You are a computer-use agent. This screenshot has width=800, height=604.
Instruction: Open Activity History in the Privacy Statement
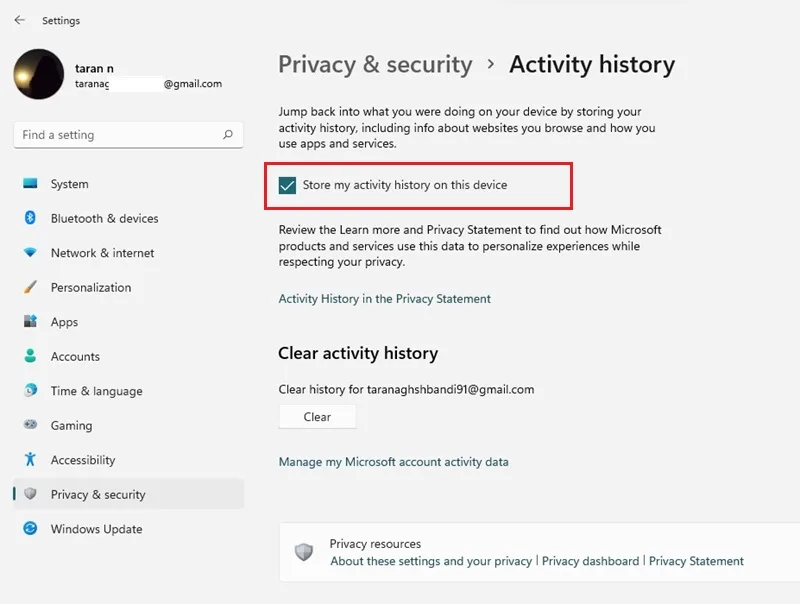click(x=384, y=298)
